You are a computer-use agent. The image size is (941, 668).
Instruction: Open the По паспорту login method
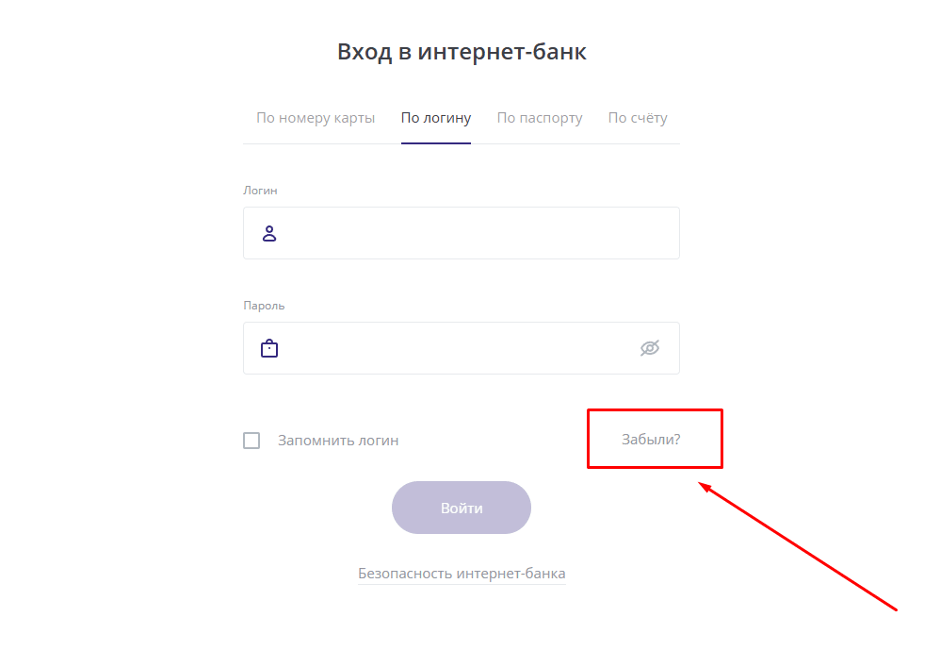[539, 117]
